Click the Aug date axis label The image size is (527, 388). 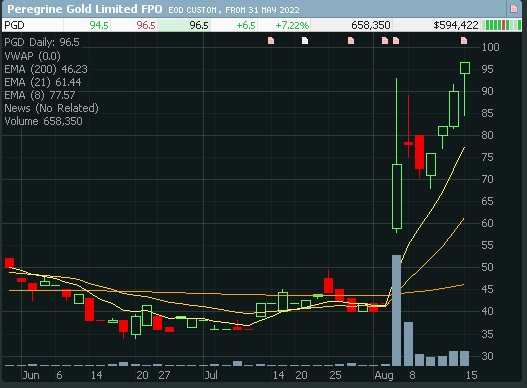[x=384, y=376]
